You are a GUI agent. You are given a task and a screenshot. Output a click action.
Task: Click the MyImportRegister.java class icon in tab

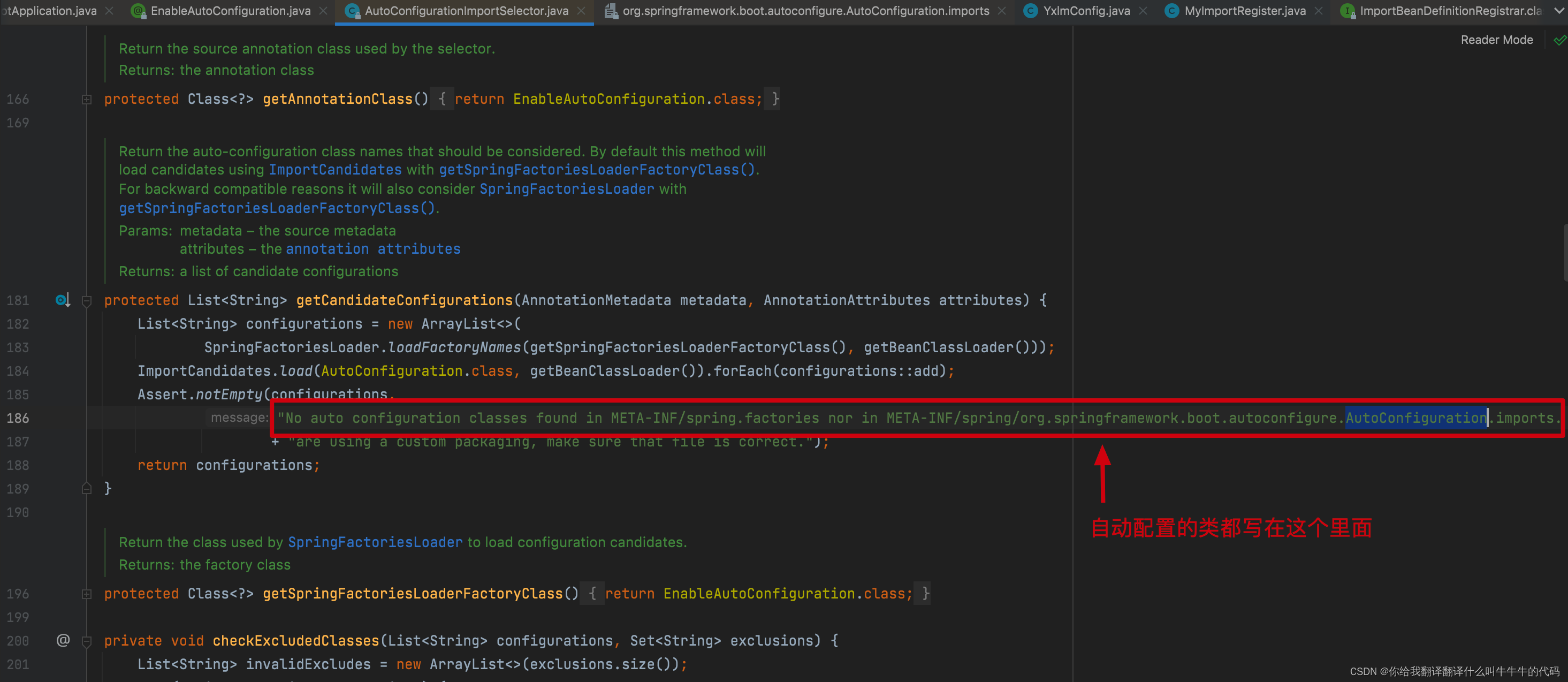coord(1171,11)
